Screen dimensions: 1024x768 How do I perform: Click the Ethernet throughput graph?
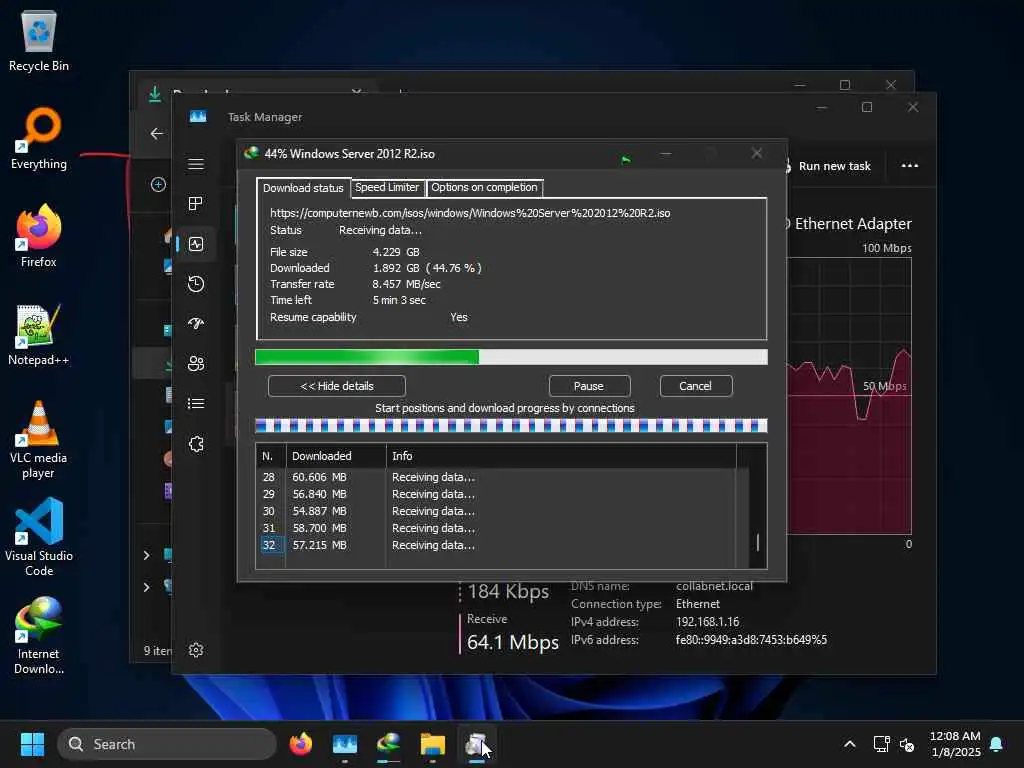coord(849,396)
